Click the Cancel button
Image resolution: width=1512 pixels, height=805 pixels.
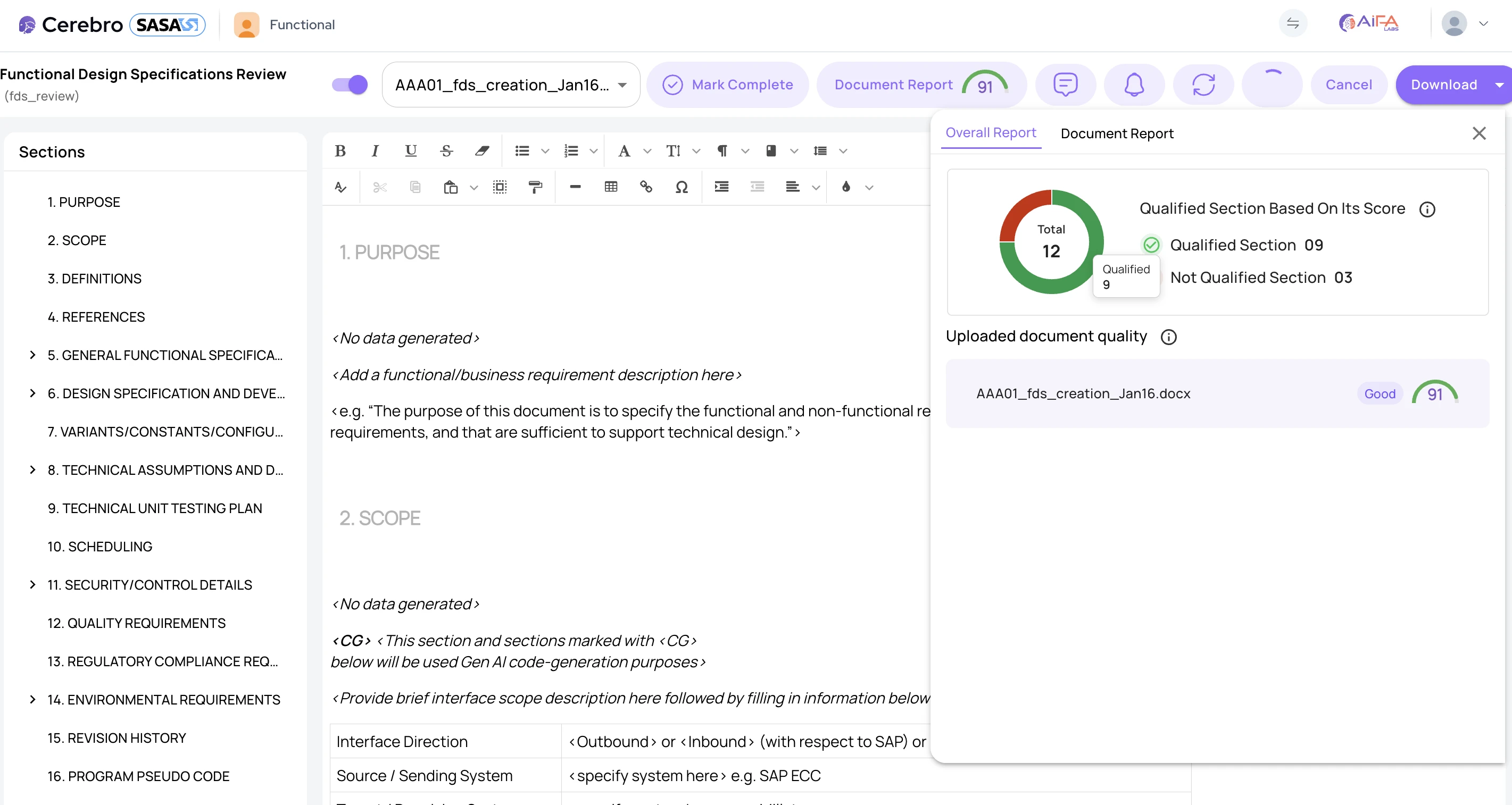click(x=1348, y=85)
